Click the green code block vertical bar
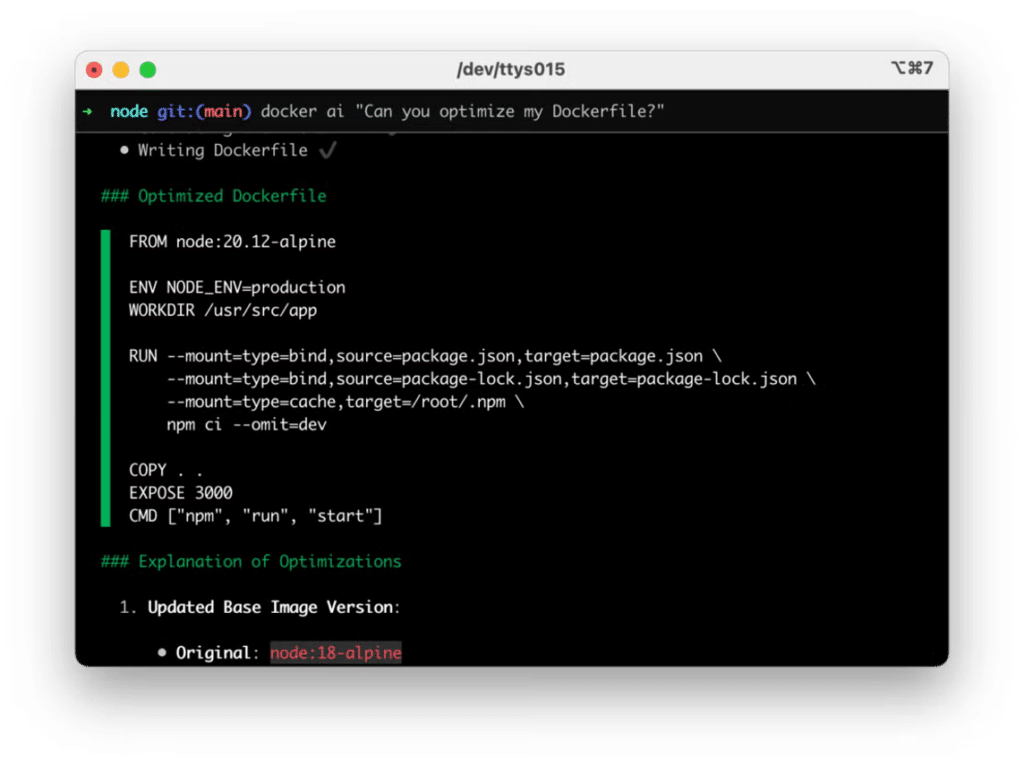 pos(105,378)
